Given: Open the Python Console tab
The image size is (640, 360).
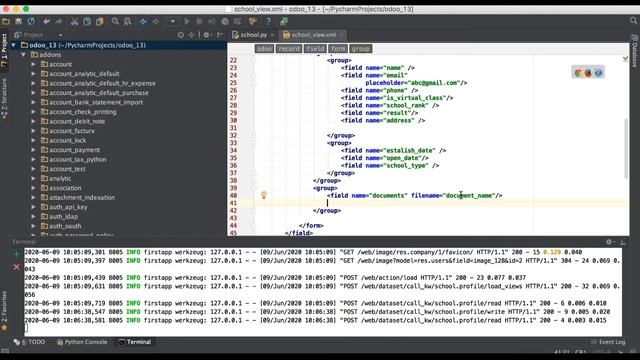Looking at the screenshot, I should coord(82,342).
